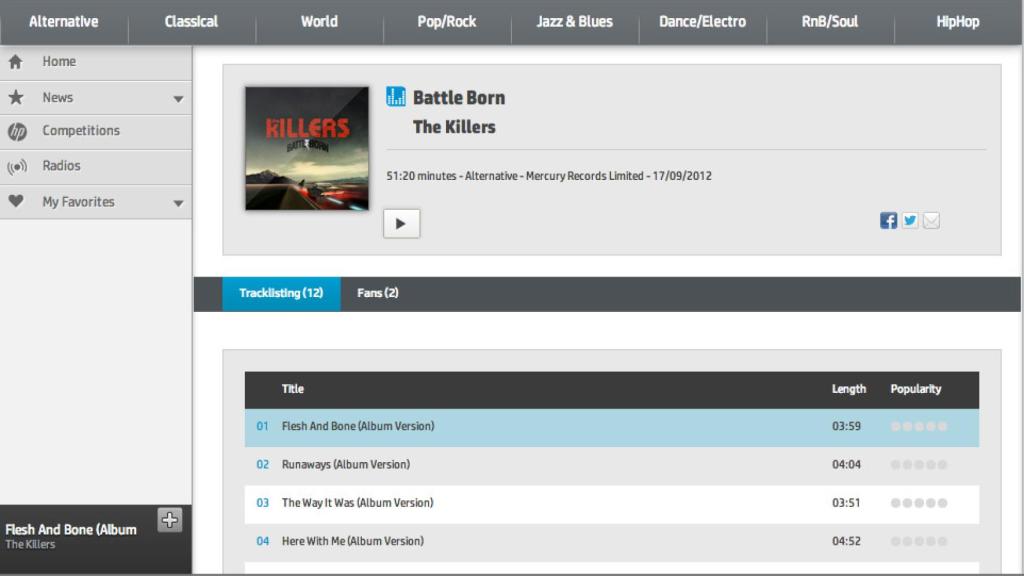The height and width of the screenshot is (576, 1024).
Task: Click the star icon next to News
Action: pos(15,96)
